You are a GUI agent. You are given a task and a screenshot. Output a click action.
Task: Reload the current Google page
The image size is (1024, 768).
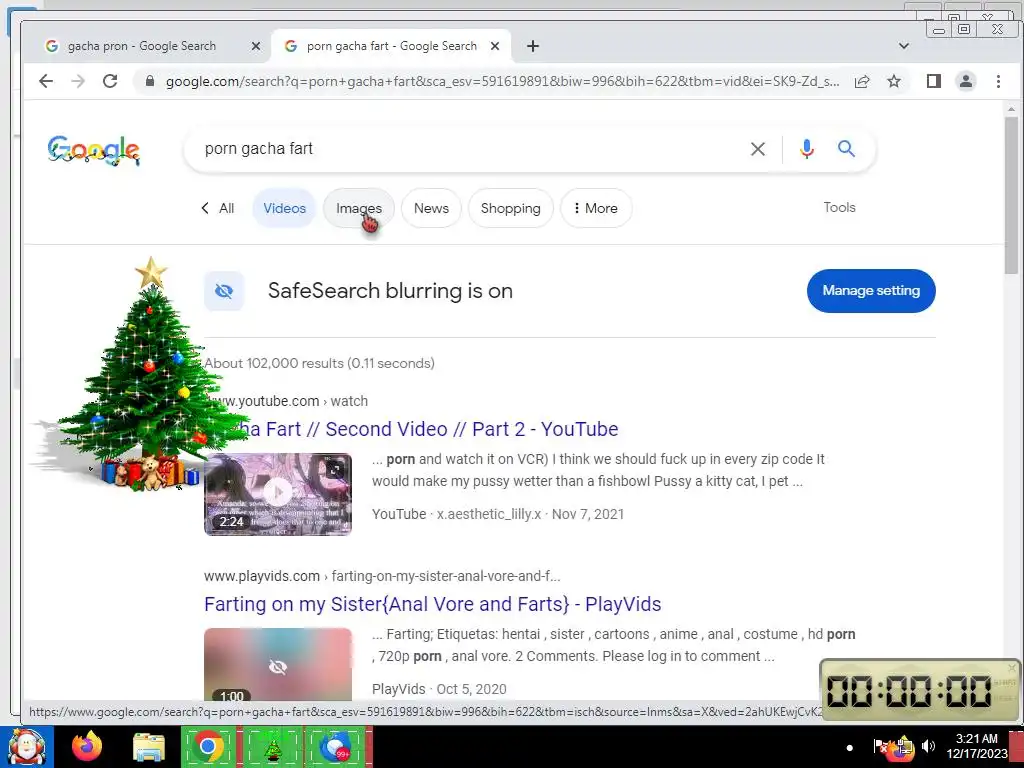point(110,81)
